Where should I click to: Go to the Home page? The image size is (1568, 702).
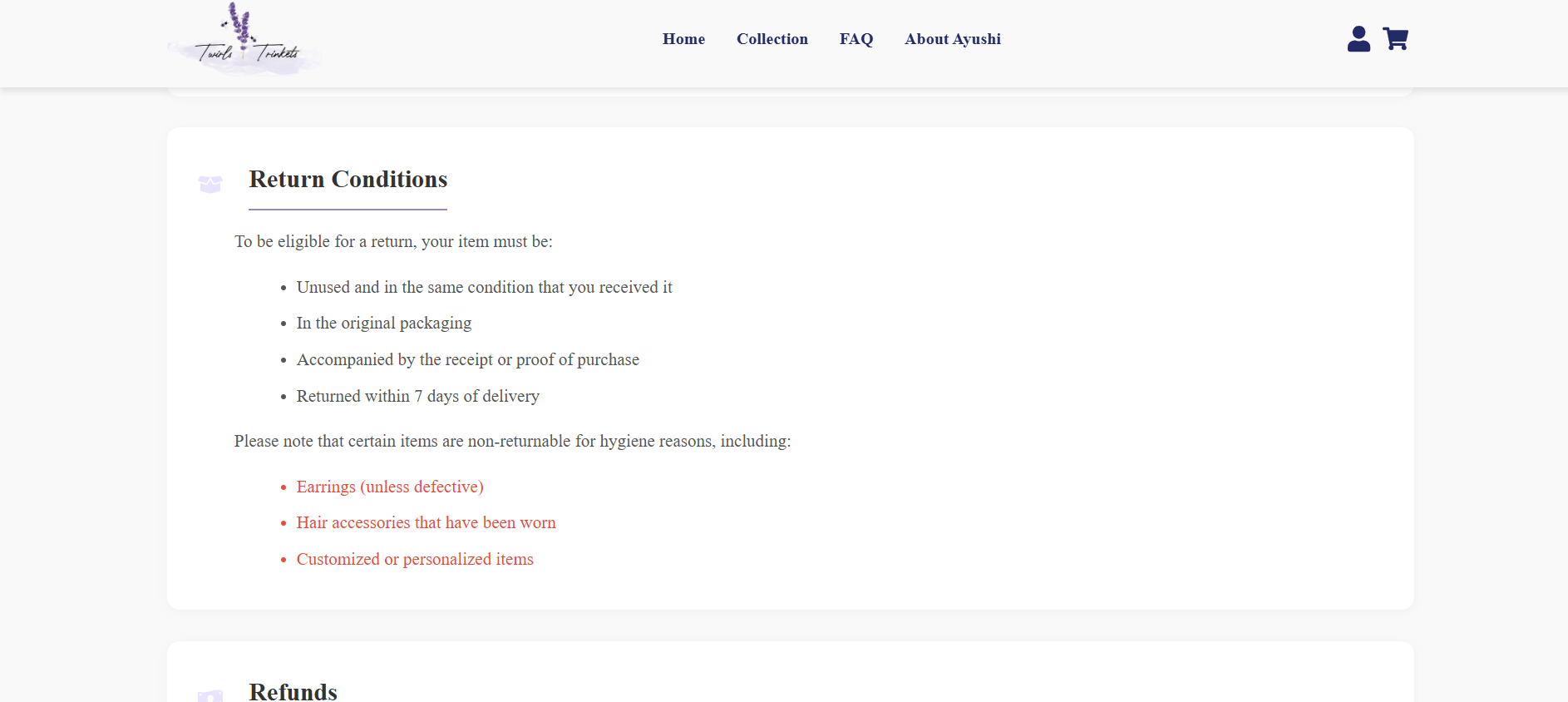pos(683,39)
